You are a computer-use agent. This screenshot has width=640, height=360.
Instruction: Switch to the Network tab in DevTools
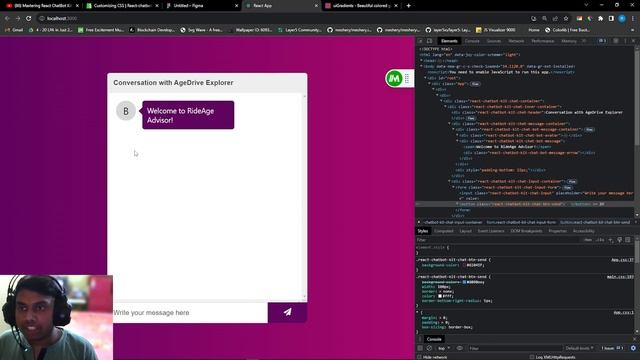pyautogui.click(x=516, y=41)
